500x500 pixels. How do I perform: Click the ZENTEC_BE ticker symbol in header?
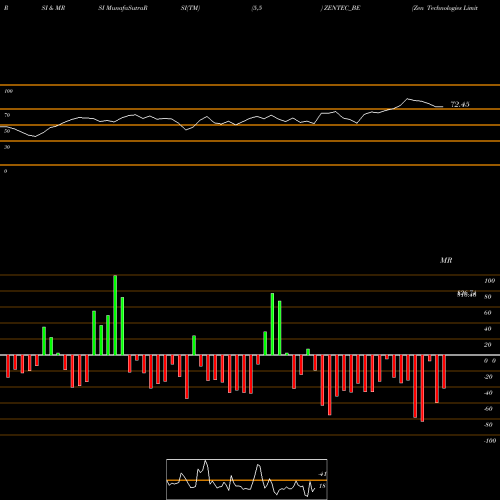pos(341,8)
